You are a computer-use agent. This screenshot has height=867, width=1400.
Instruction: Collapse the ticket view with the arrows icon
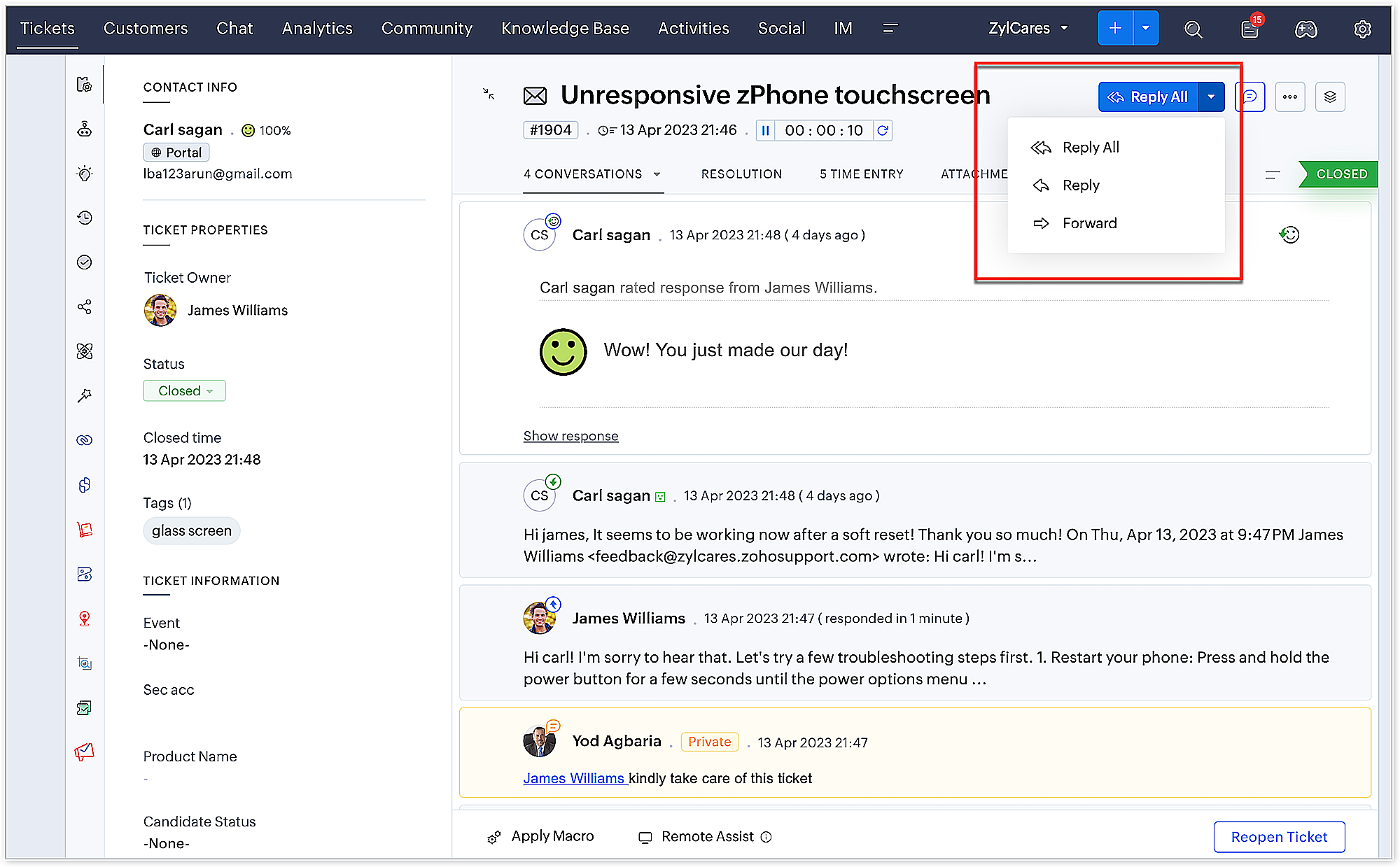pos(489,94)
